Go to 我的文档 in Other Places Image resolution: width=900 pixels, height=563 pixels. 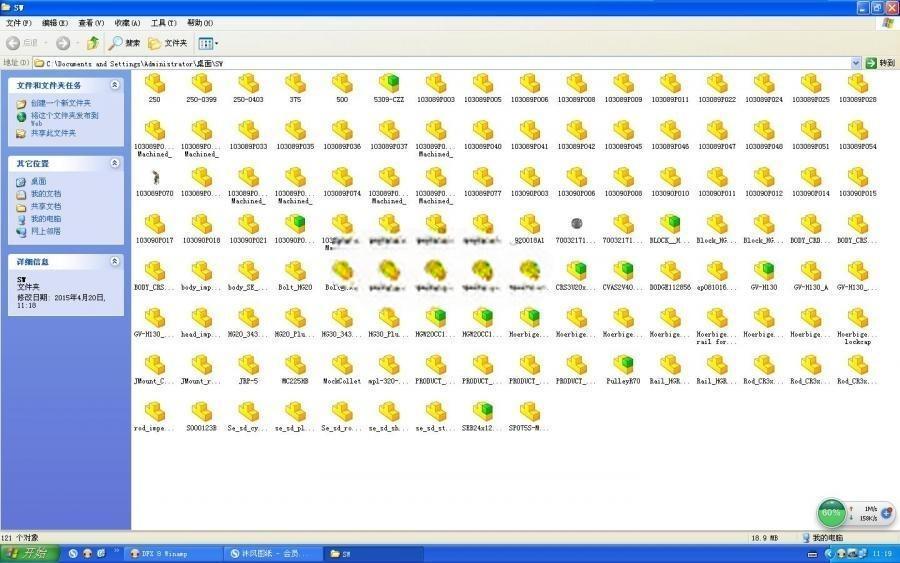pyautogui.click(x=45, y=194)
